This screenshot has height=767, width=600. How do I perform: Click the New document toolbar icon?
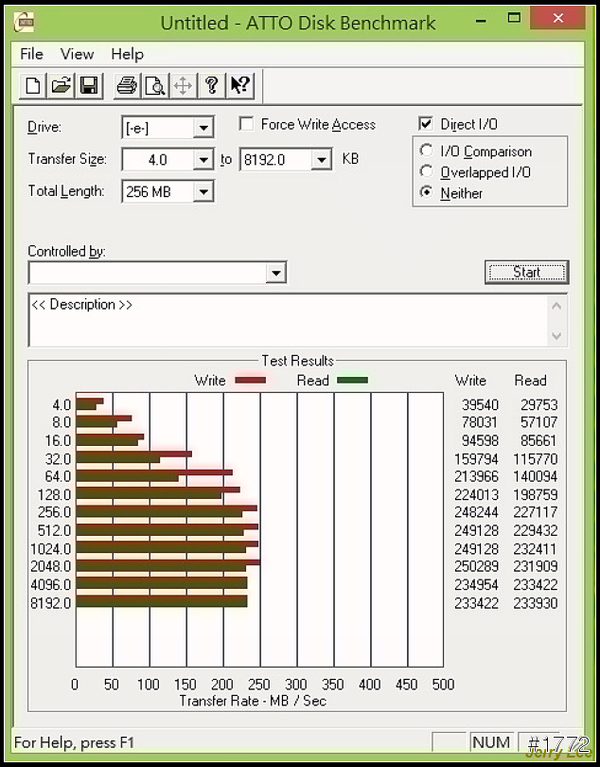[x=33, y=86]
